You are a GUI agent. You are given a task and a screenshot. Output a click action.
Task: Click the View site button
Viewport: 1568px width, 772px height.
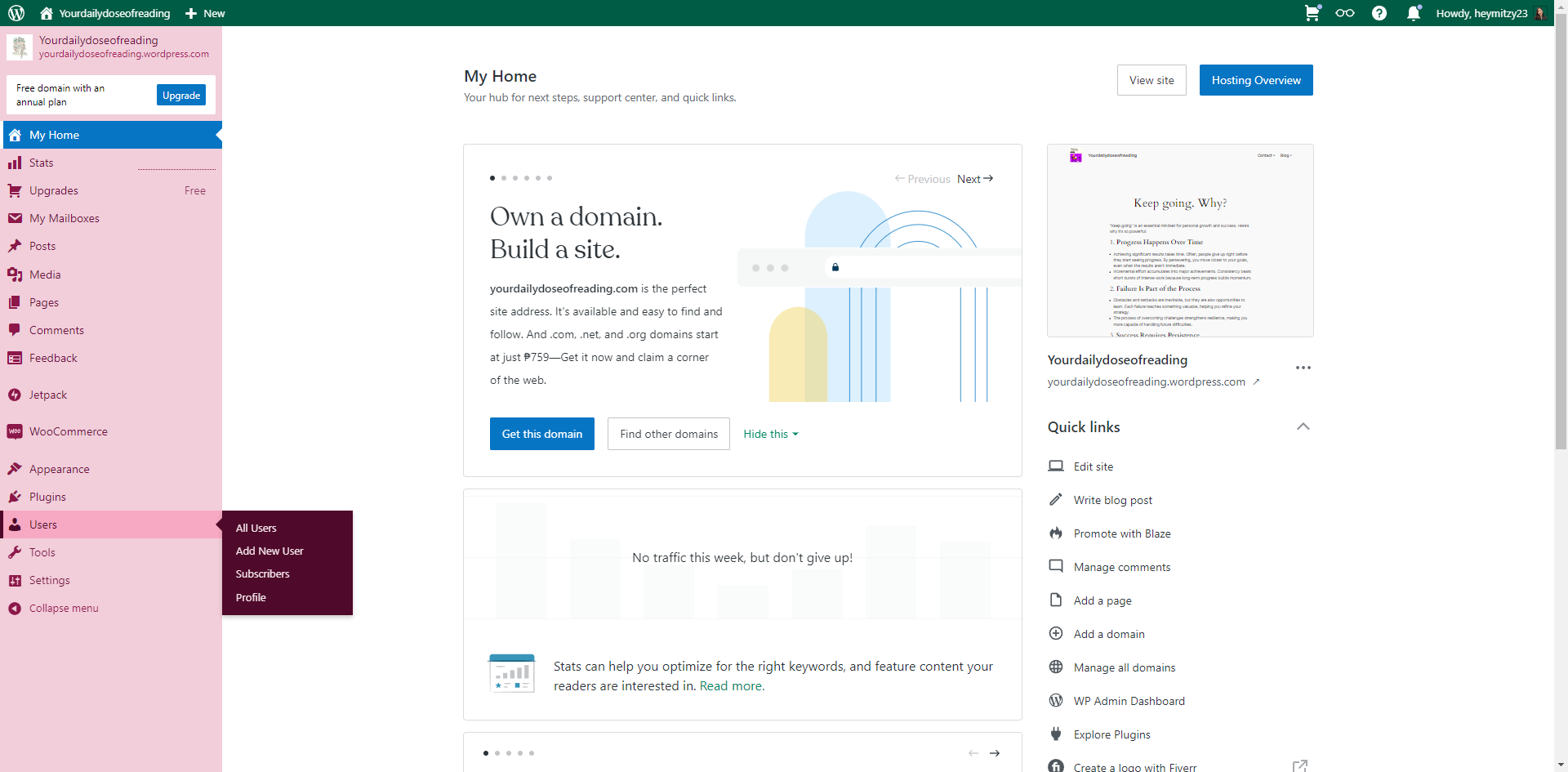[1151, 80]
